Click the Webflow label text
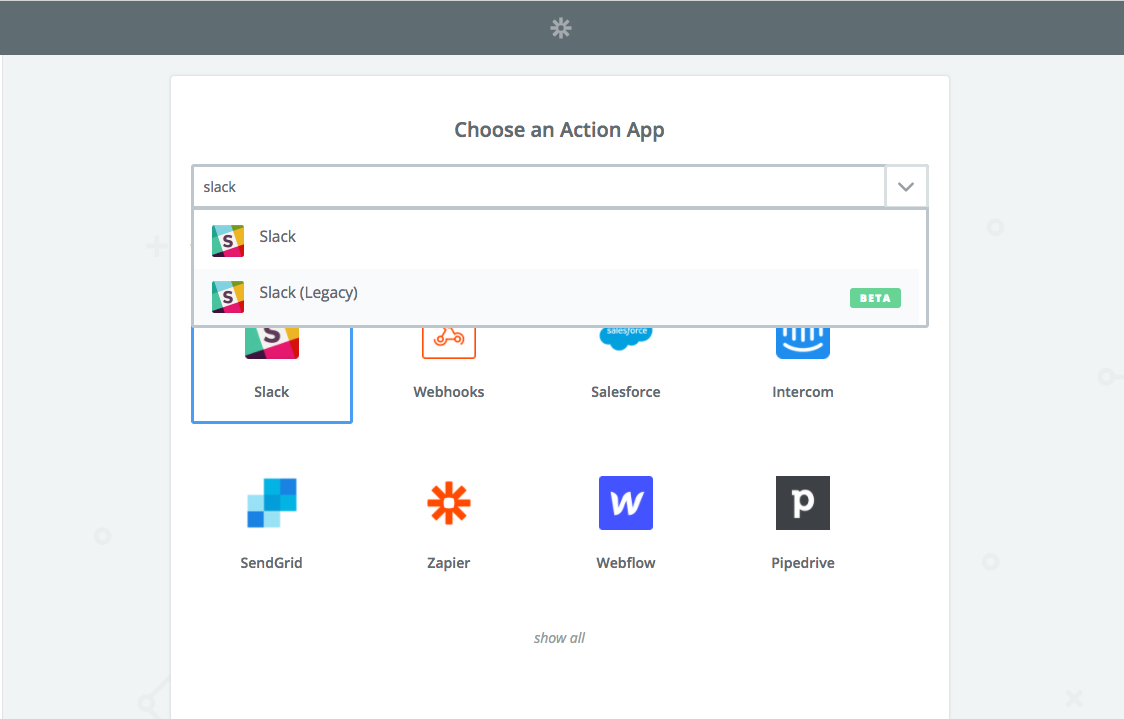The image size is (1124, 719). [626, 563]
